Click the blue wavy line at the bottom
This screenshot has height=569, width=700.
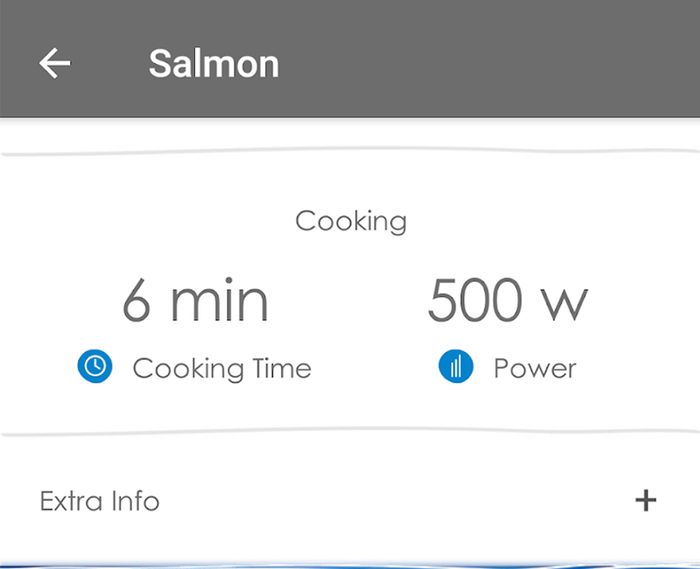click(350, 565)
